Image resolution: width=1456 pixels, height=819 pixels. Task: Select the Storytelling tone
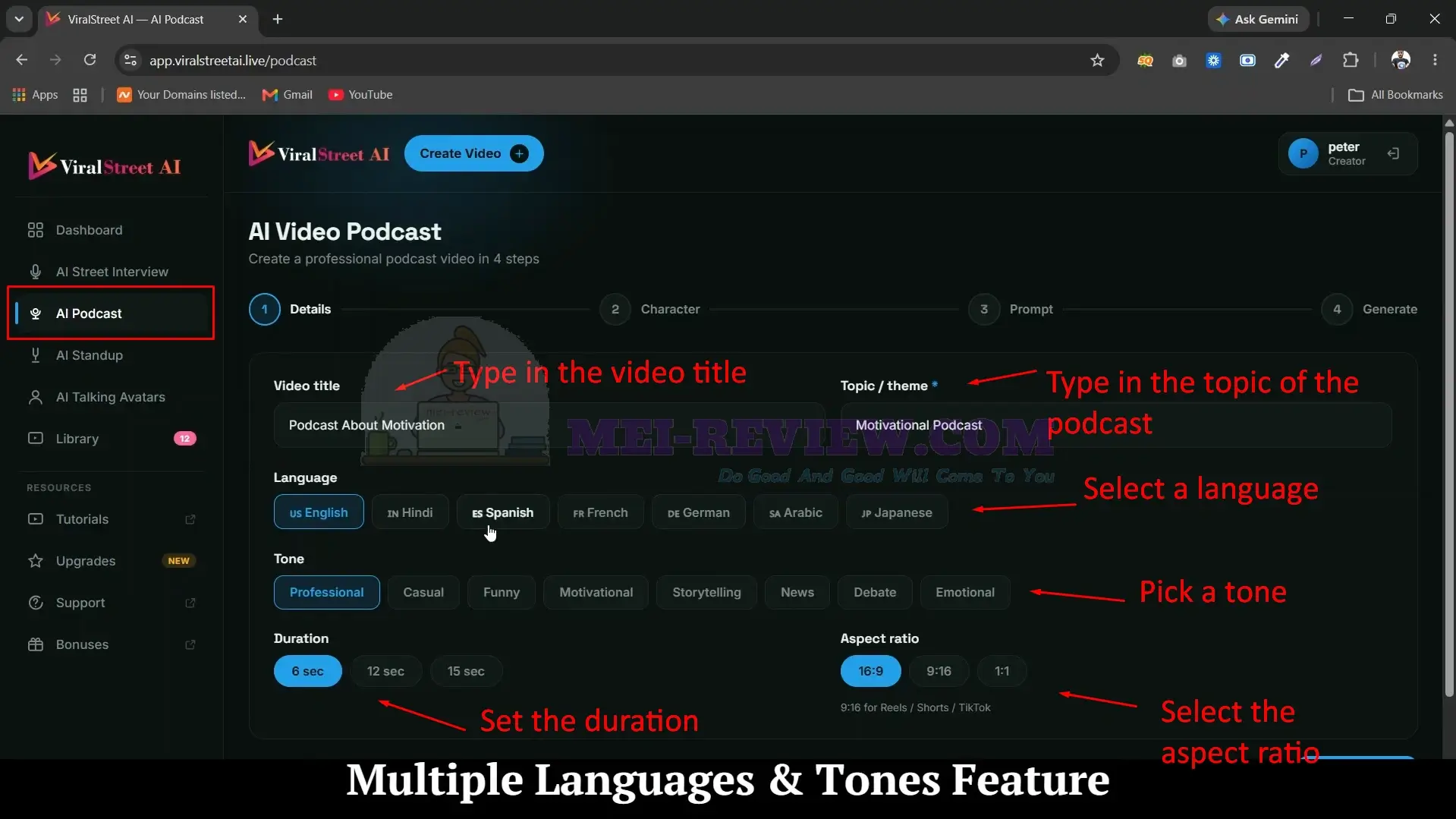[706, 592]
